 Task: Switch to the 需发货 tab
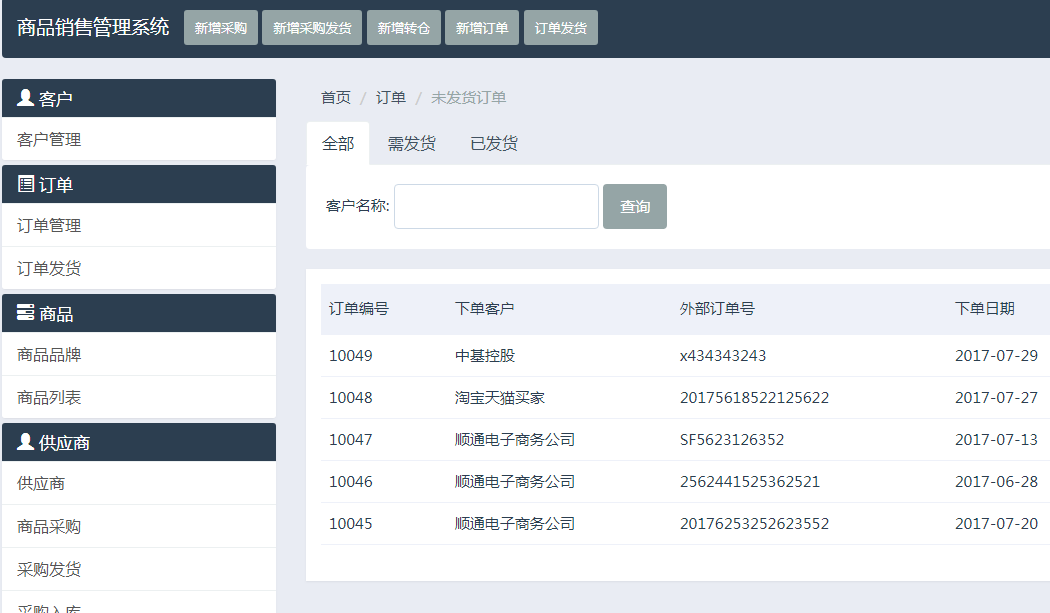pos(412,143)
